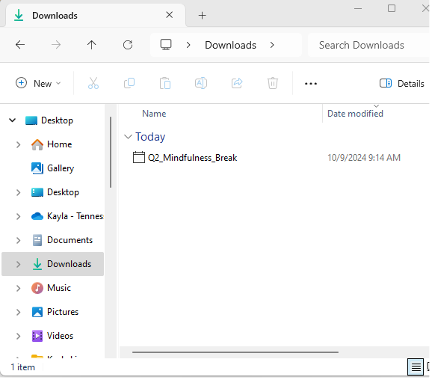Minimize the File Explorer window
Image resolution: width=430 pixels, height=378 pixels.
tap(358, 8)
